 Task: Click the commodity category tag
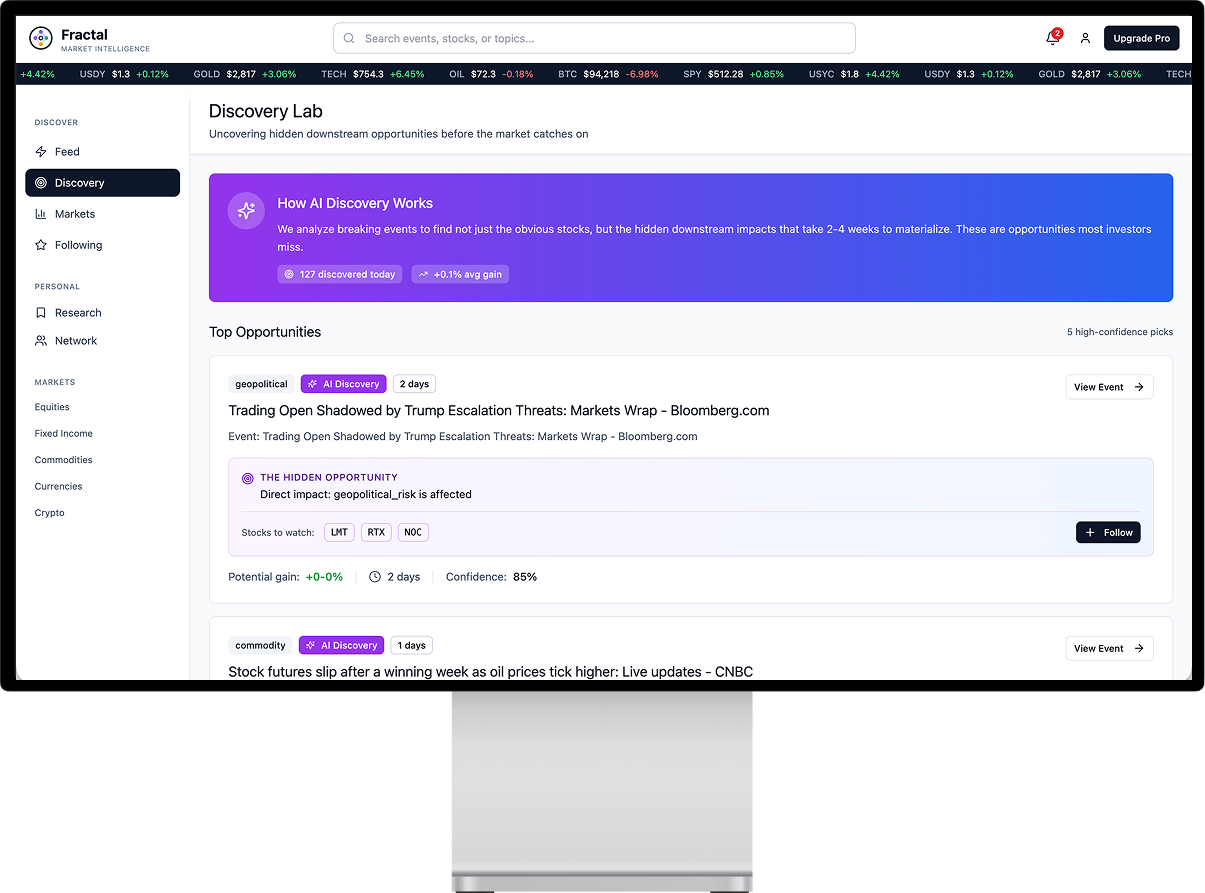click(260, 646)
